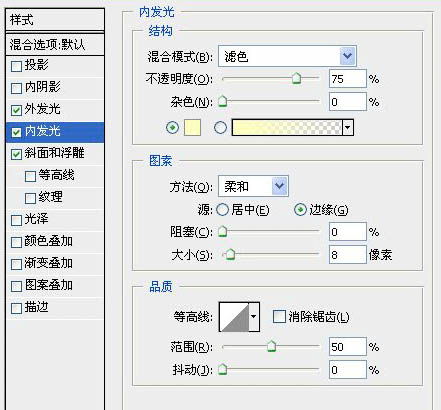This screenshot has height=410, width=441.
Task: Open 图案叠加 style settings
Action: pyautogui.click(x=49, y=285)
